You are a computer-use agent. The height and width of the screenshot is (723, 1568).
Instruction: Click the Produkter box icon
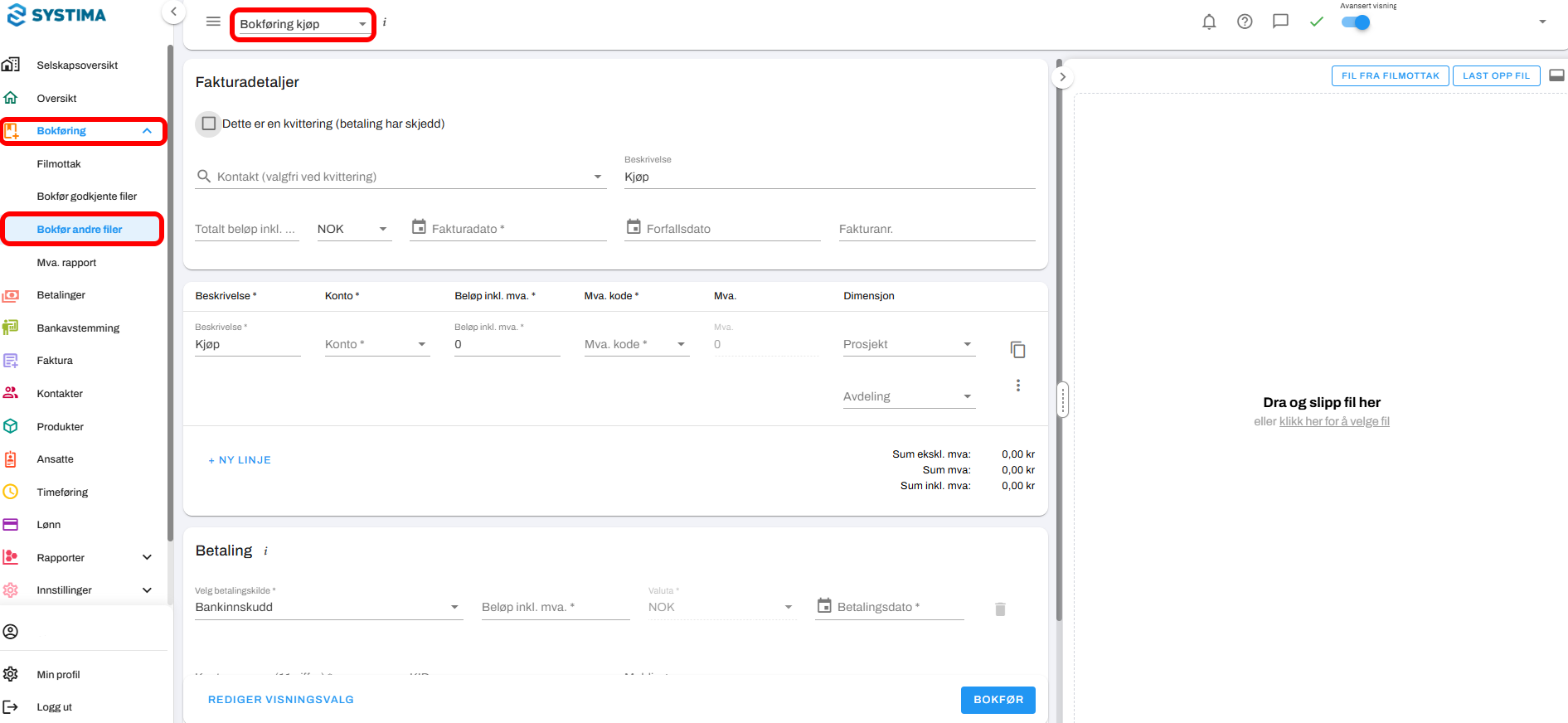tap(11, 426)
